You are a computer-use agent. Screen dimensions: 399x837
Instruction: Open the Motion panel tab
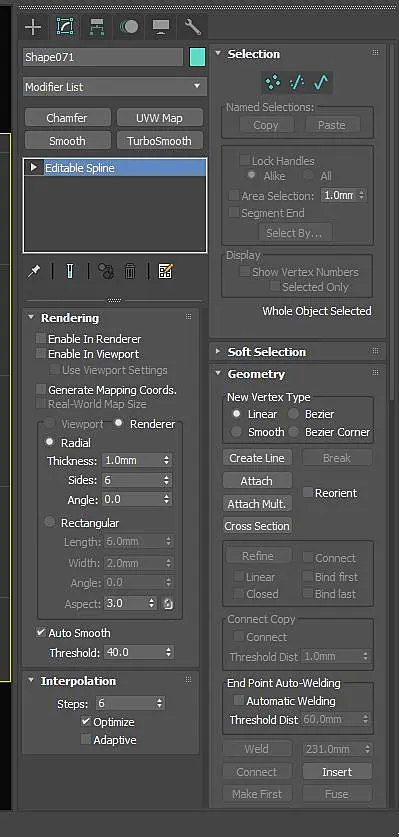coord(129,27)
